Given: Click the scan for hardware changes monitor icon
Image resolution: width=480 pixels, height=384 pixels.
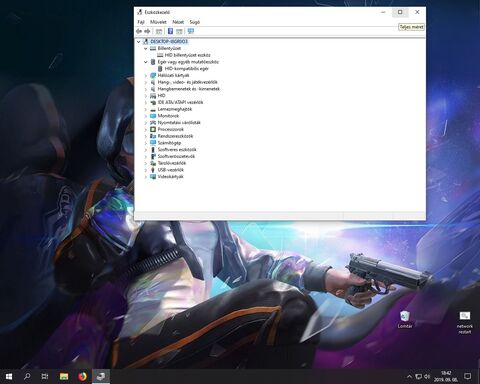Looking at the screenshot, I should pyautogui.click(x=191, y=31).
